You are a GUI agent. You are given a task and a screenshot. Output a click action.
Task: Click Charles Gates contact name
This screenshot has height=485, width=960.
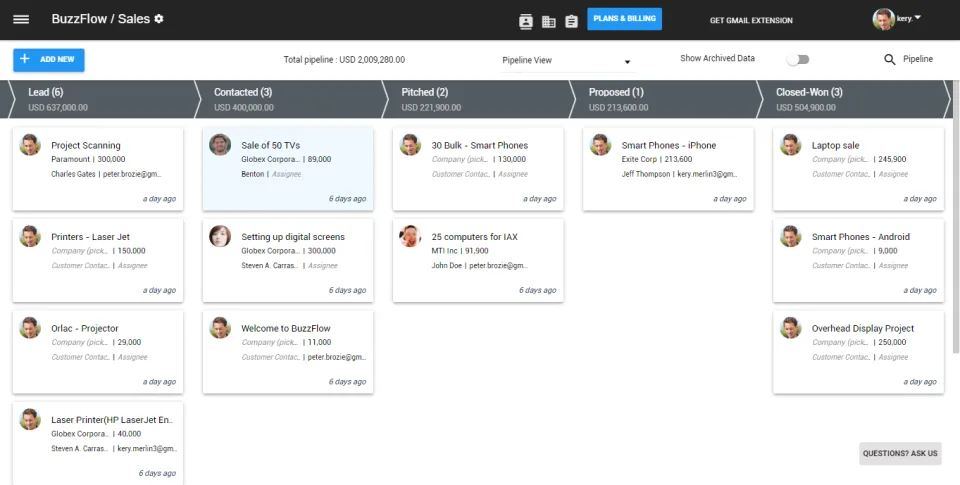73,174
